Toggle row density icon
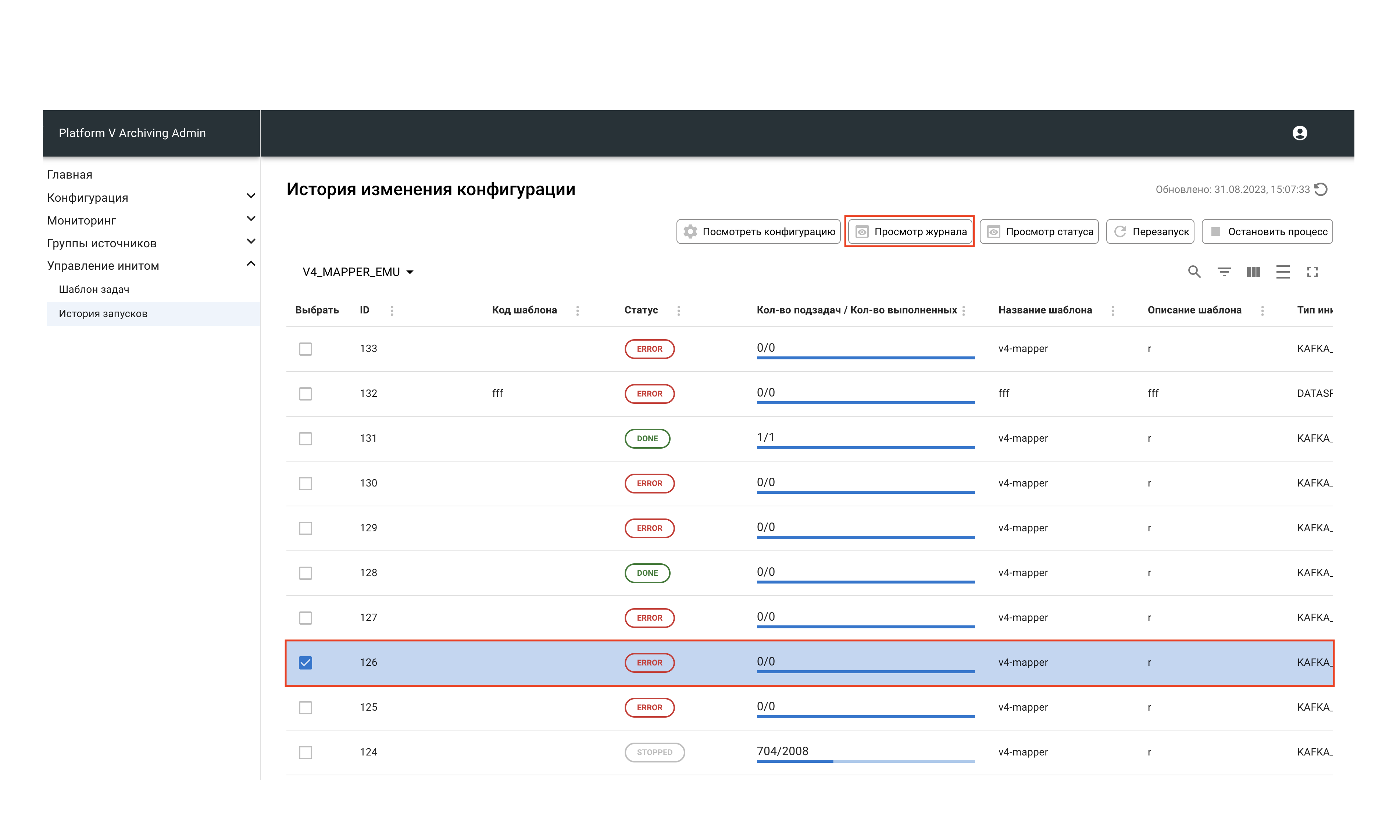The height and width of the screenshot is (840, 1400). 1283,272
